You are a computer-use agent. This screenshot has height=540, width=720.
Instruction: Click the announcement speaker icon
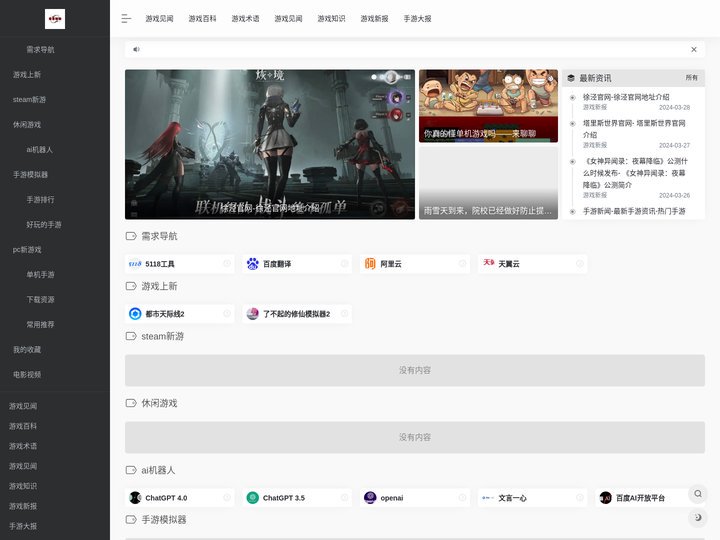pos(136,49)
